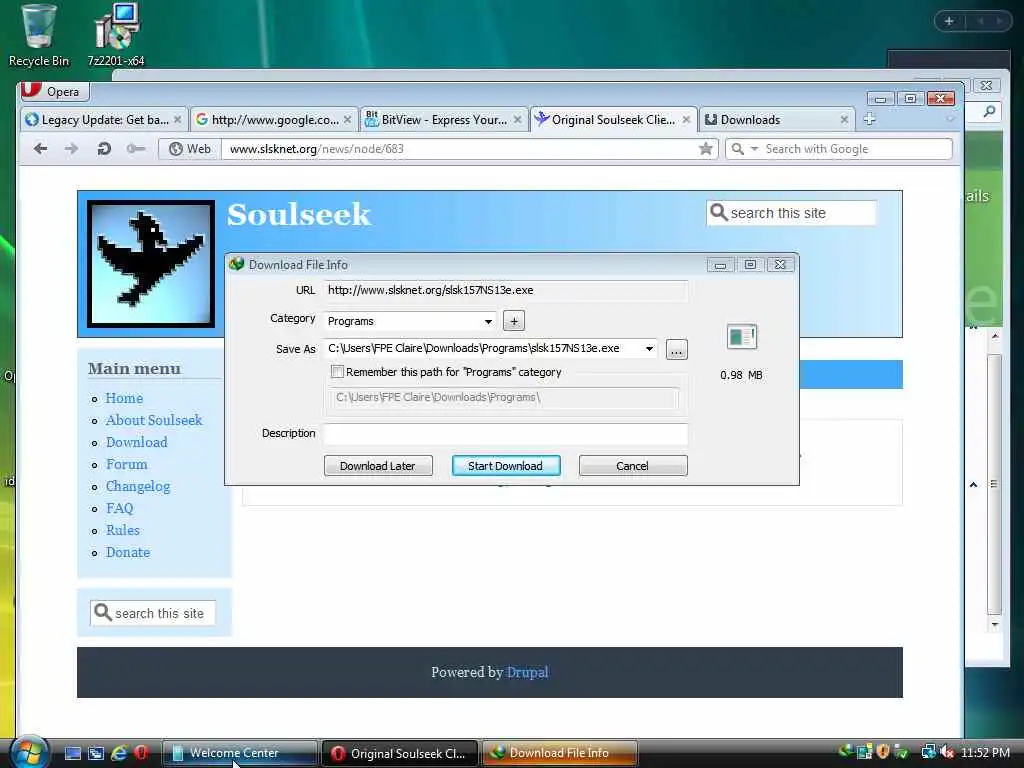
Task: Click the background window's scroll up arrow
Action: pyautogui.click(x=995, y=336)
